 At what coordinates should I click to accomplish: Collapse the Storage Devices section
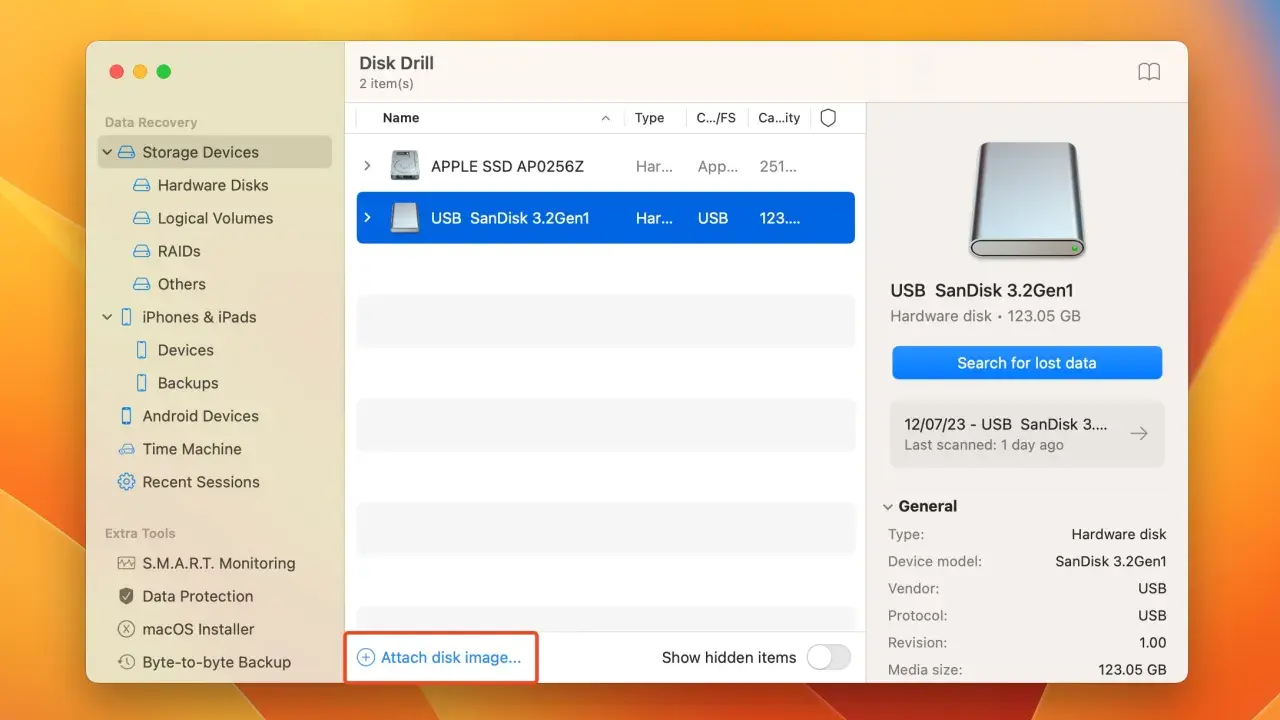[107, 152]
